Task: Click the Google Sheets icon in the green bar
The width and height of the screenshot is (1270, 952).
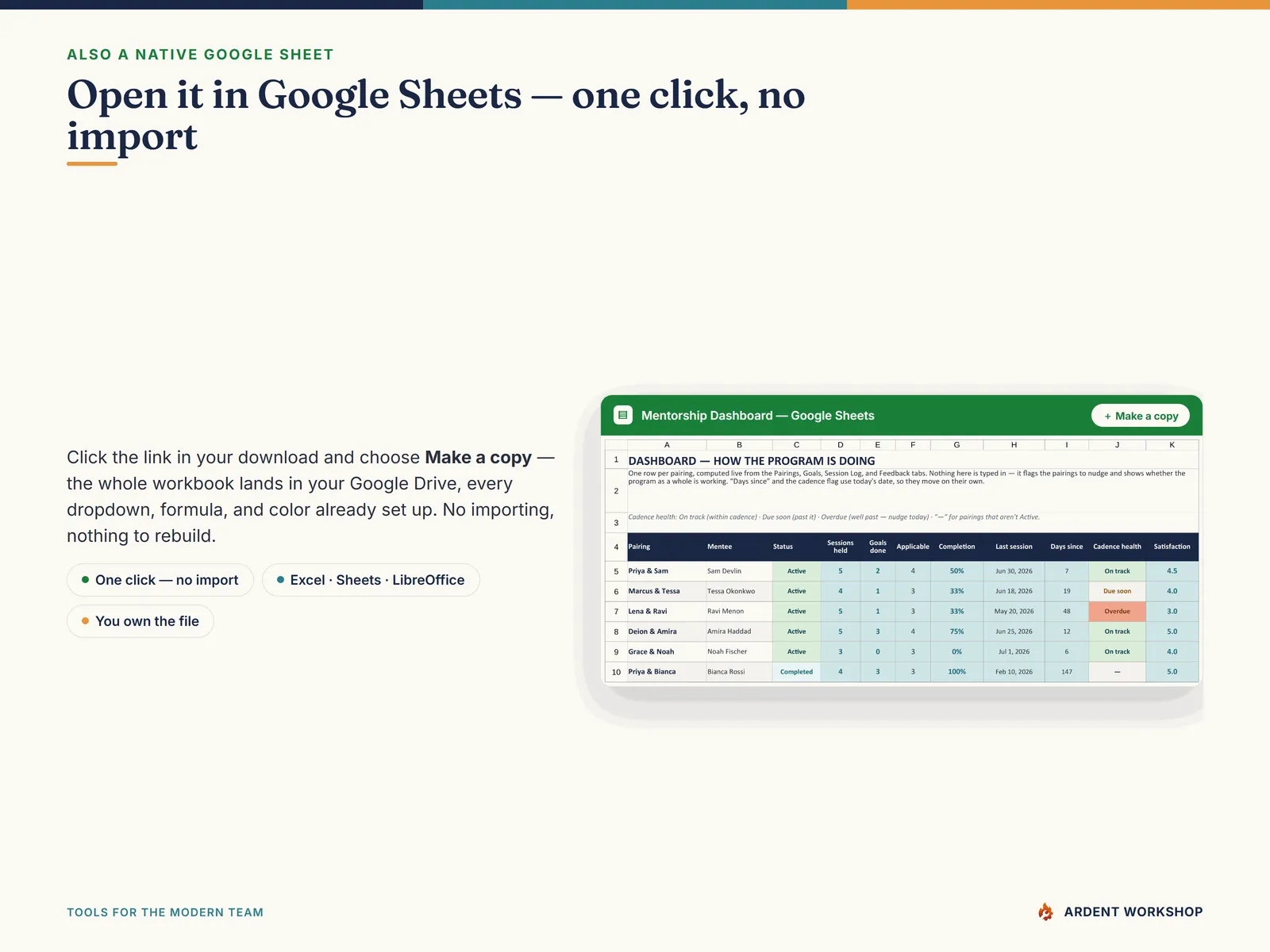Action: point(623,415)
